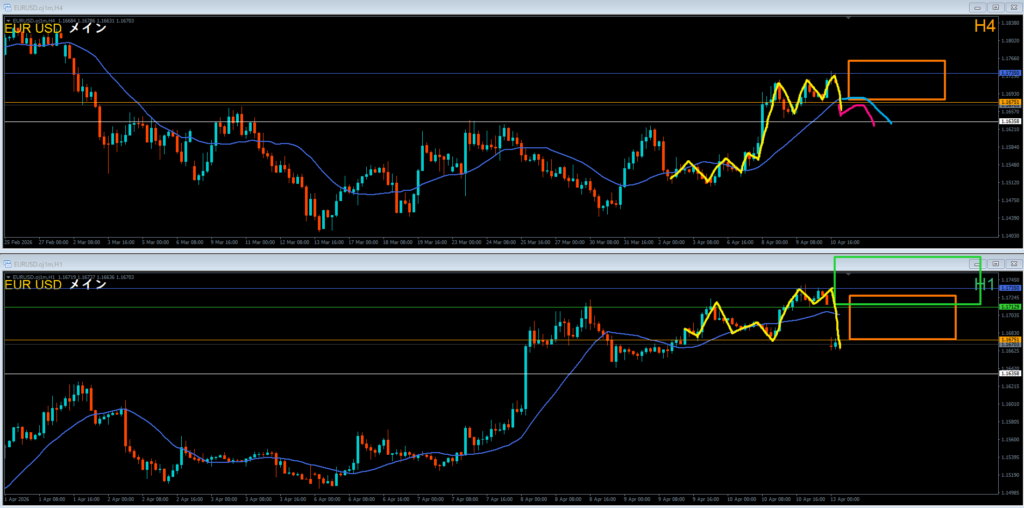Restore the H4 chart window size

[995, 7]
